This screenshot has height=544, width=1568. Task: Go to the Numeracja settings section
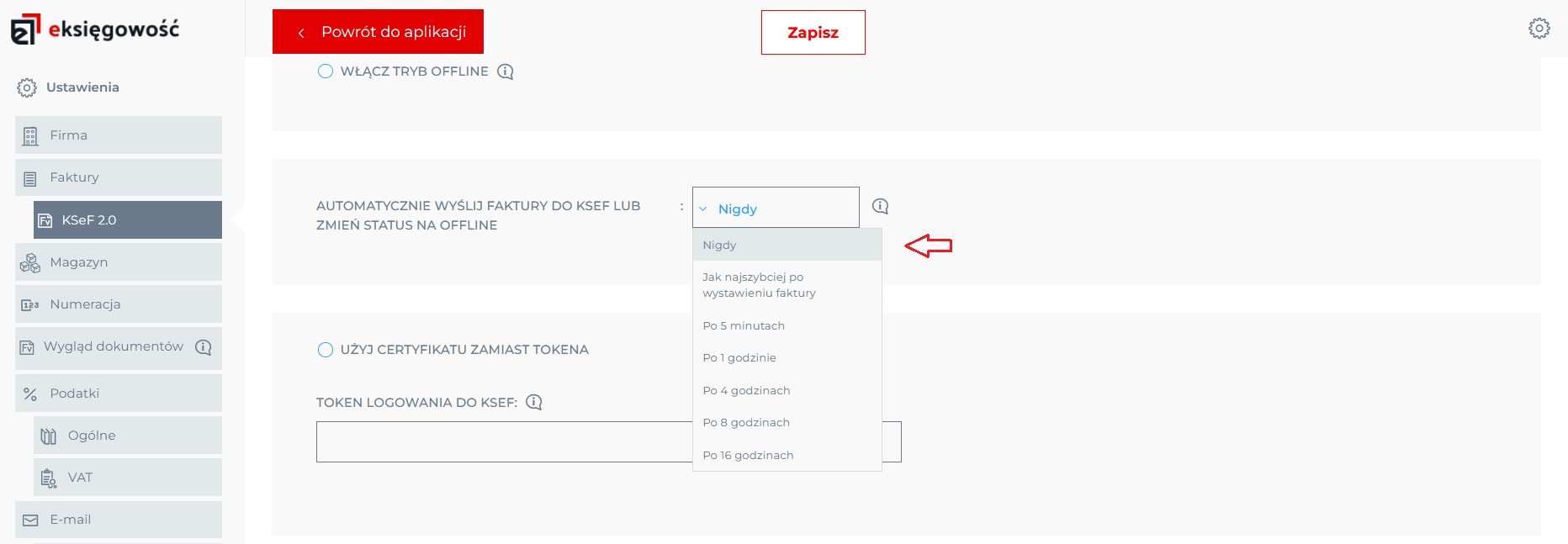tap(119, 304)
